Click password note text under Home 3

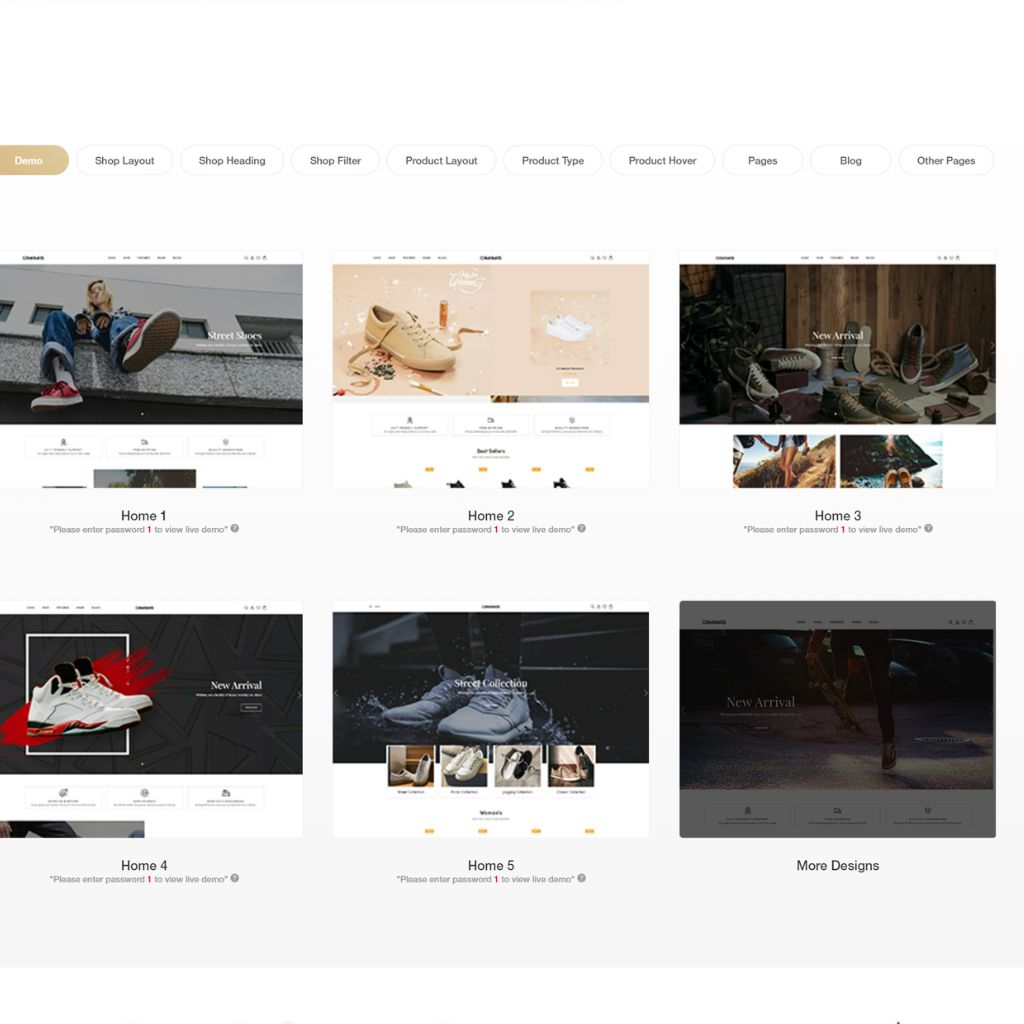[832, 530]
